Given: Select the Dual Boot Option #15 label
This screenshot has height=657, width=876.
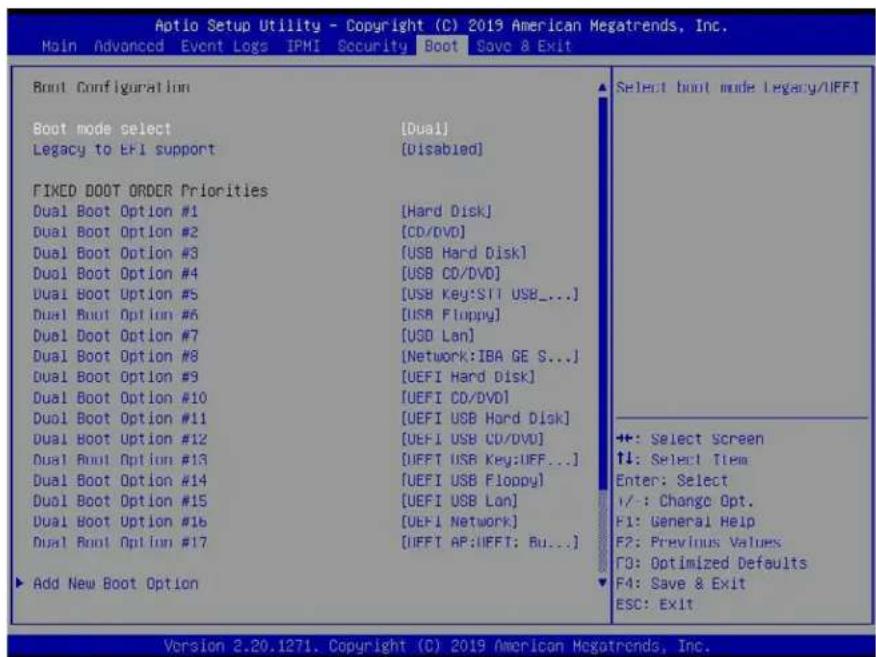Looking at the screenshot, I should coord(120,501).
